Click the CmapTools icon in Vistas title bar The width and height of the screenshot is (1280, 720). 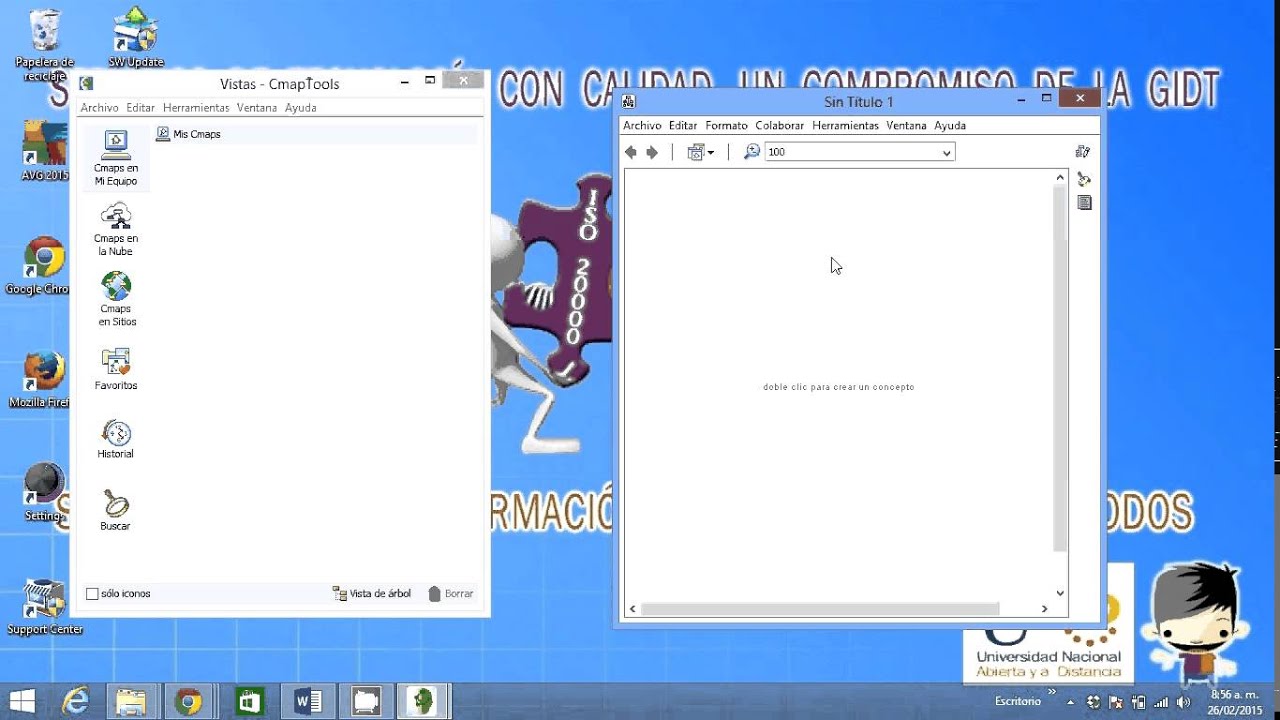point(87,84)
